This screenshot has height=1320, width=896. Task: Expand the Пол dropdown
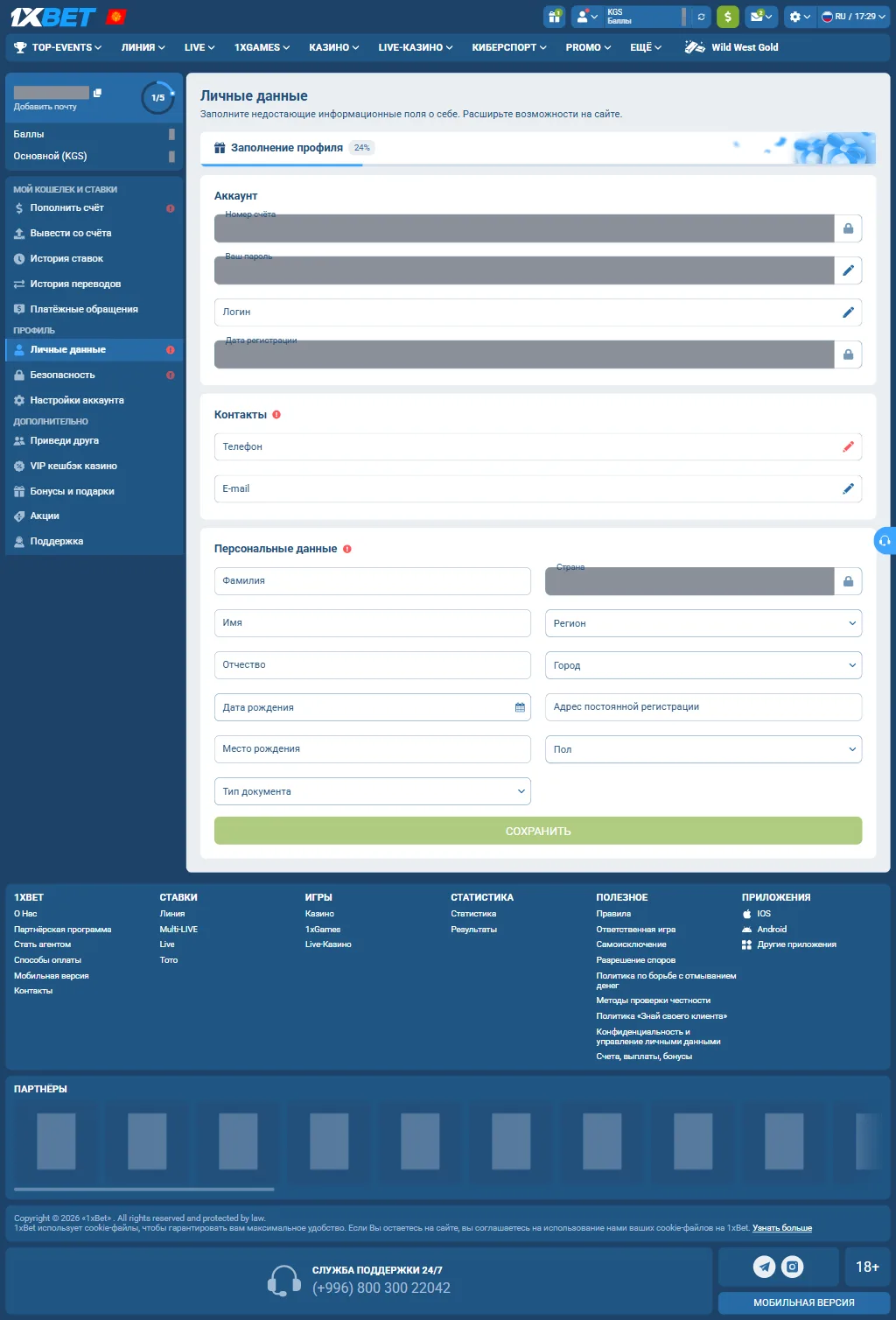coord(703,749)
